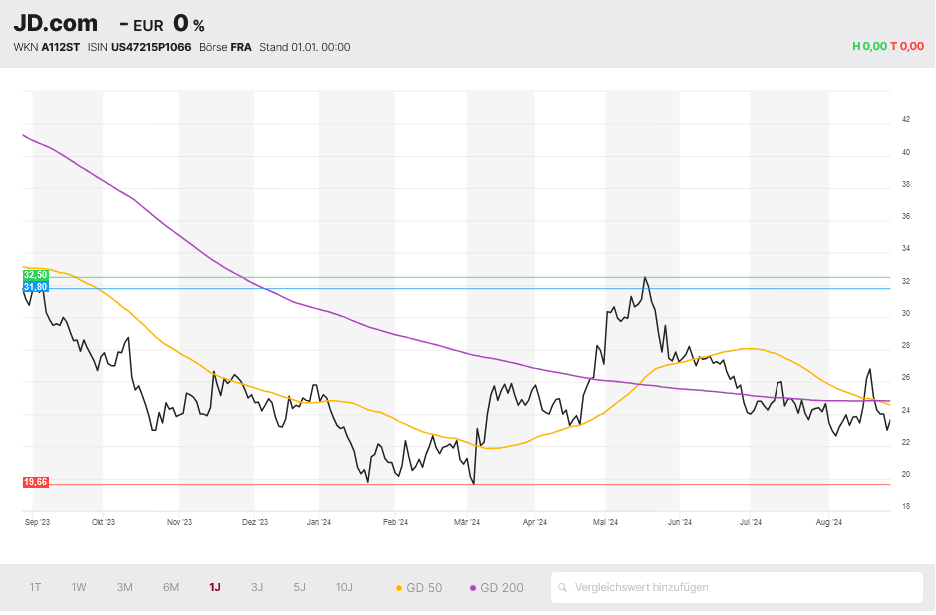The height and width of the screenshot is (615, 936).
Task: Select the active 1J range tab
Action: (x=215, y=587)
